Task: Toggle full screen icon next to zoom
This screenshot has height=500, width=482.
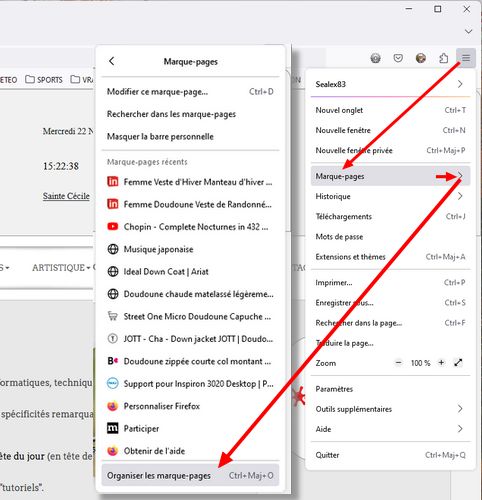Action: [459, 363]
